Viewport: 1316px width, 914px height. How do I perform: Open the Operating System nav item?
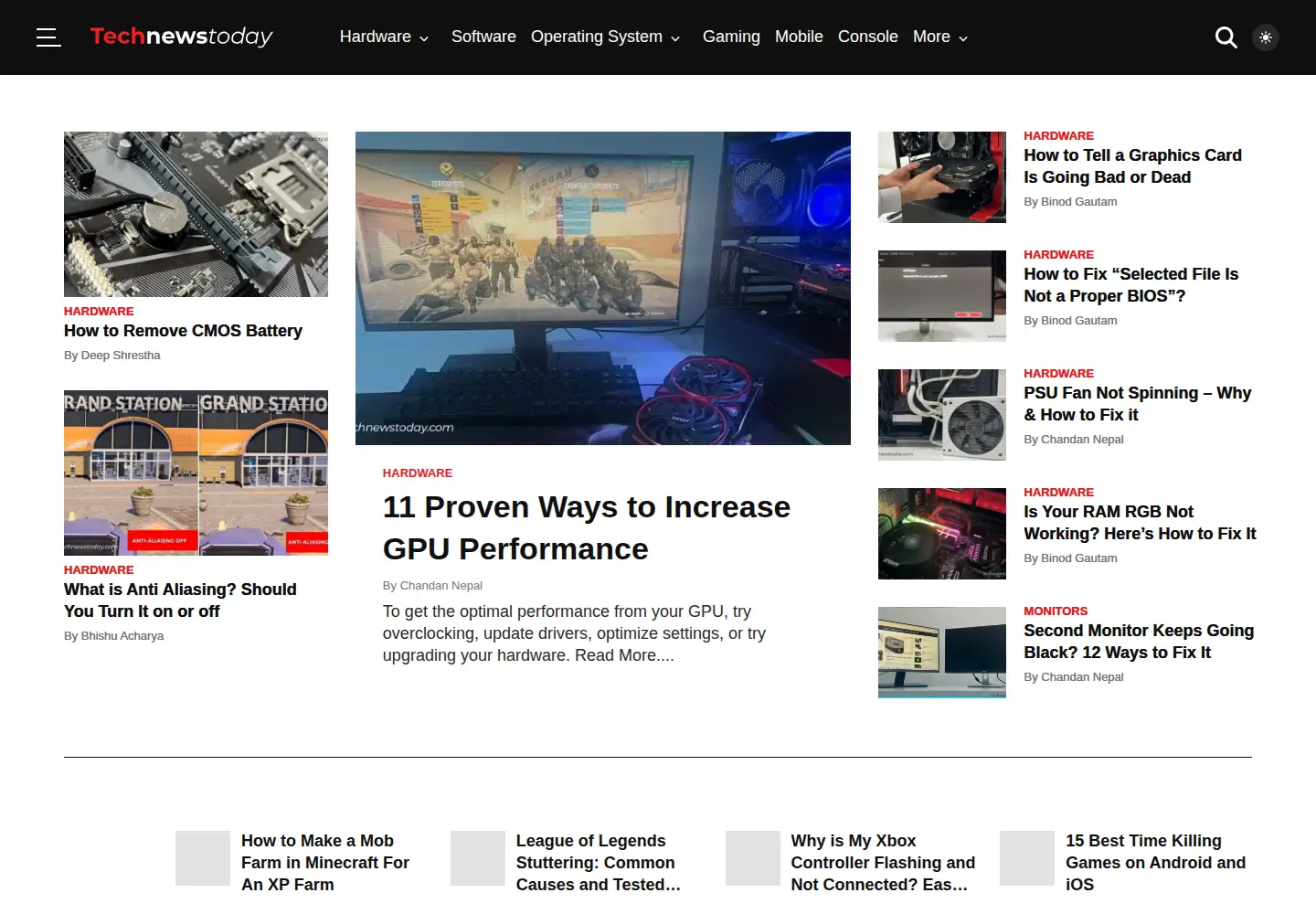coord(596,37)
